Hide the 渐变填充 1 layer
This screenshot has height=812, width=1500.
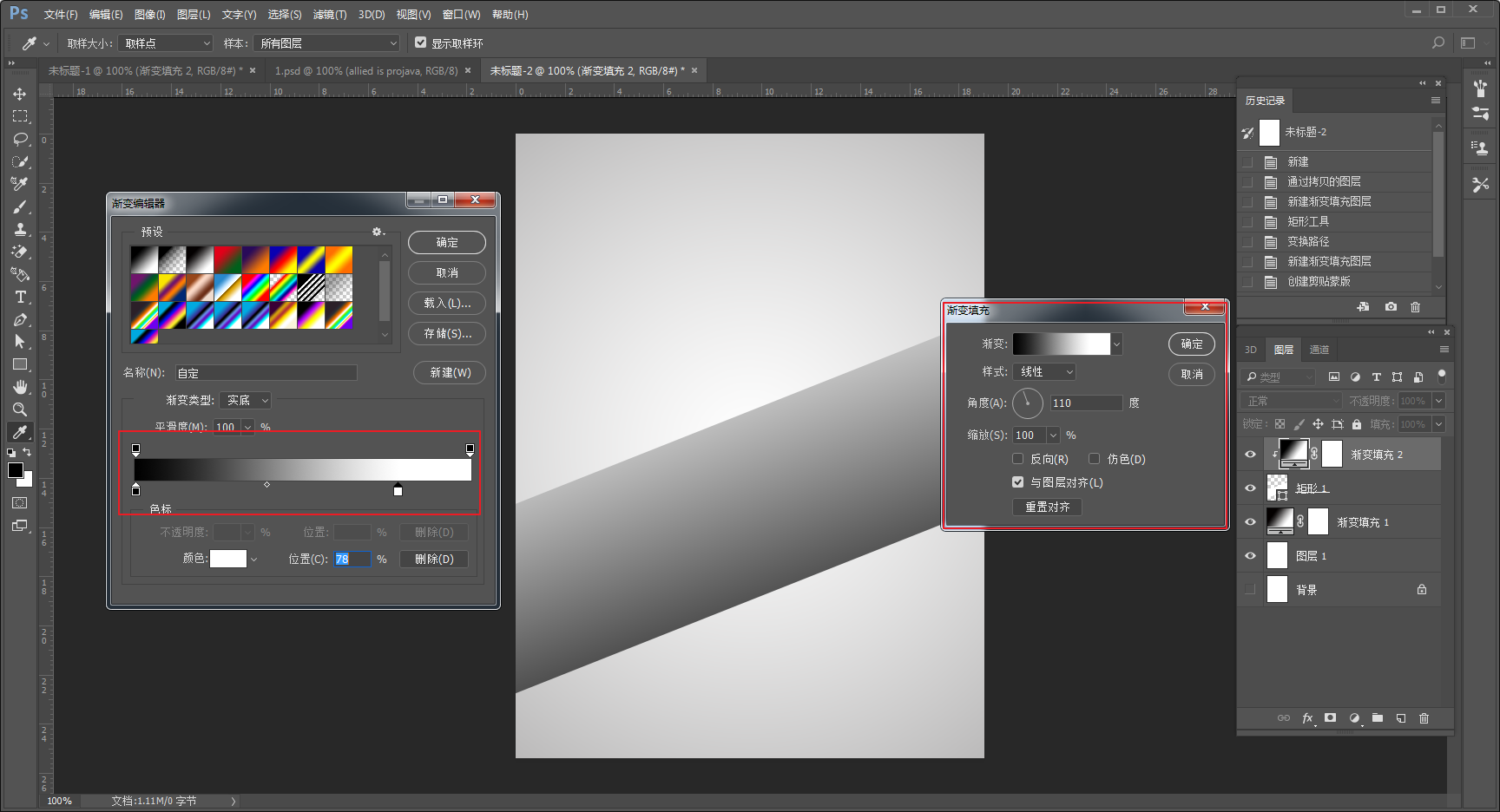(1250, 521)
